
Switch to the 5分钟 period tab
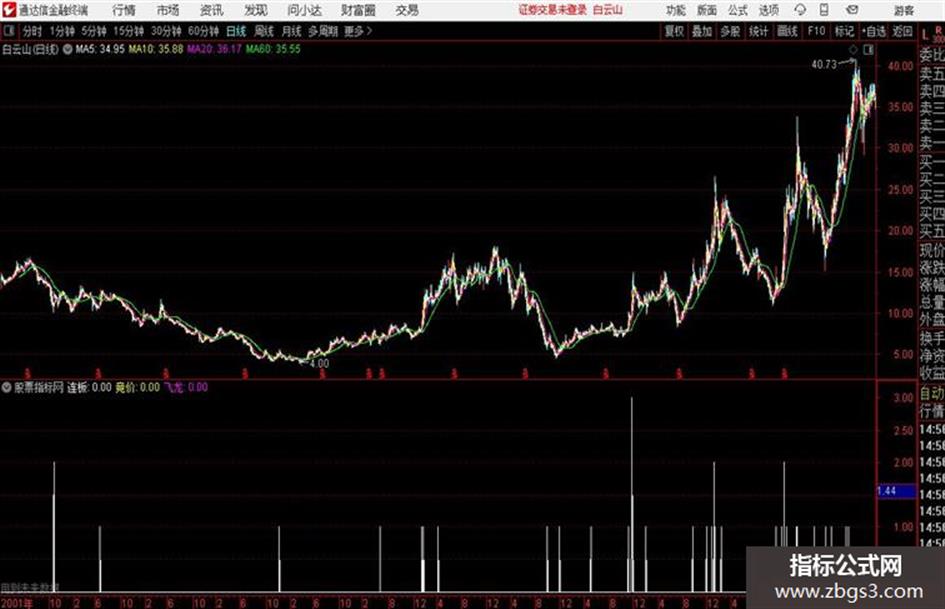(94, 31)
